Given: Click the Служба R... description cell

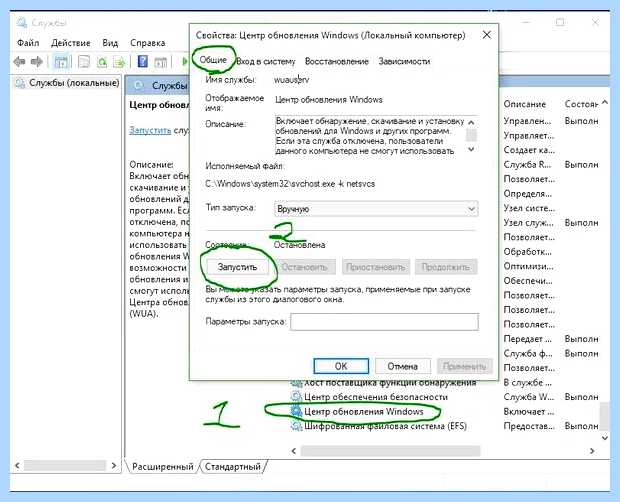Looking at the screenshot, I should pos(527,164).
